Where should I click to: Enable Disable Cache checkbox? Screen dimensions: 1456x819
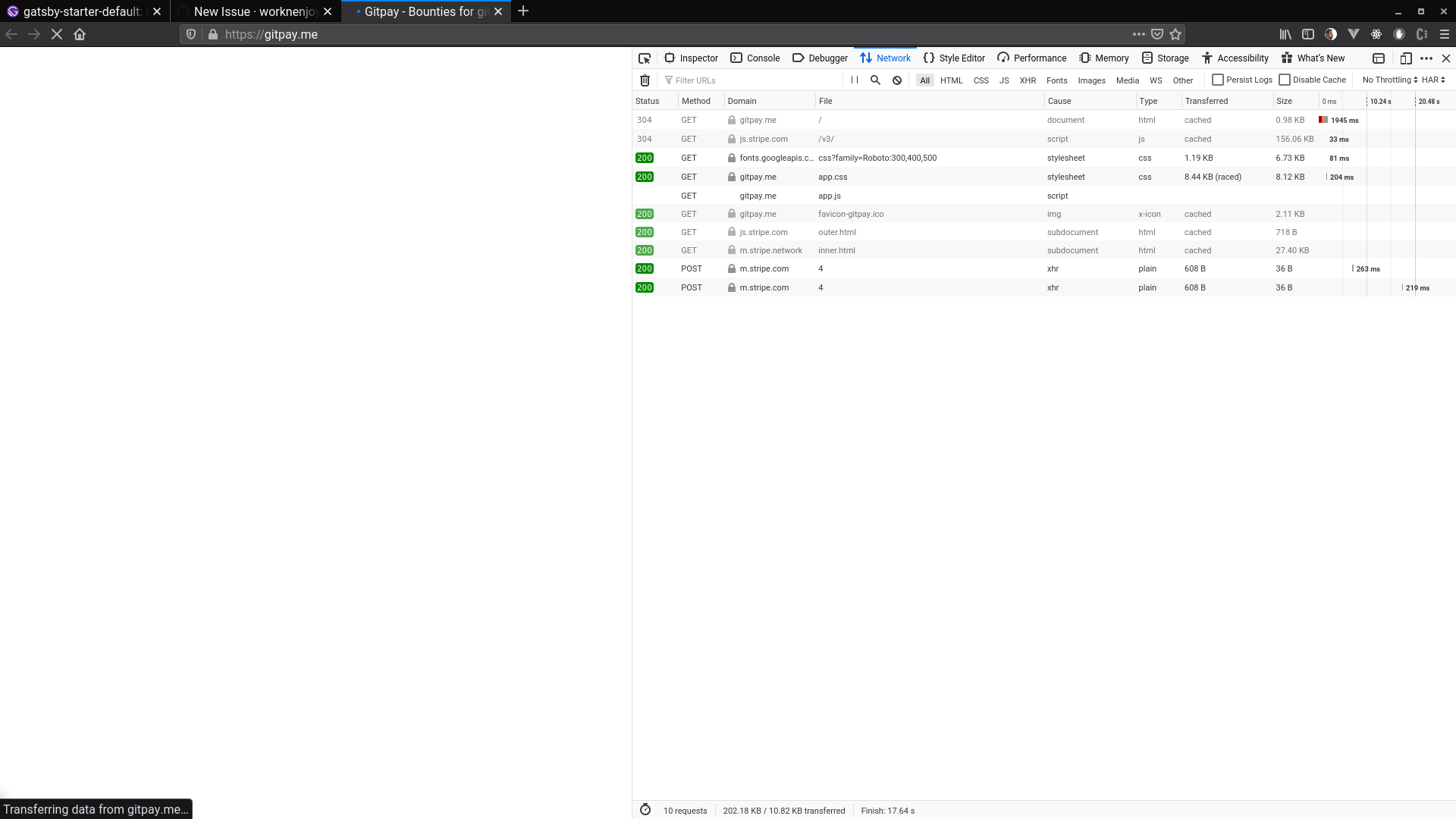1285,80
